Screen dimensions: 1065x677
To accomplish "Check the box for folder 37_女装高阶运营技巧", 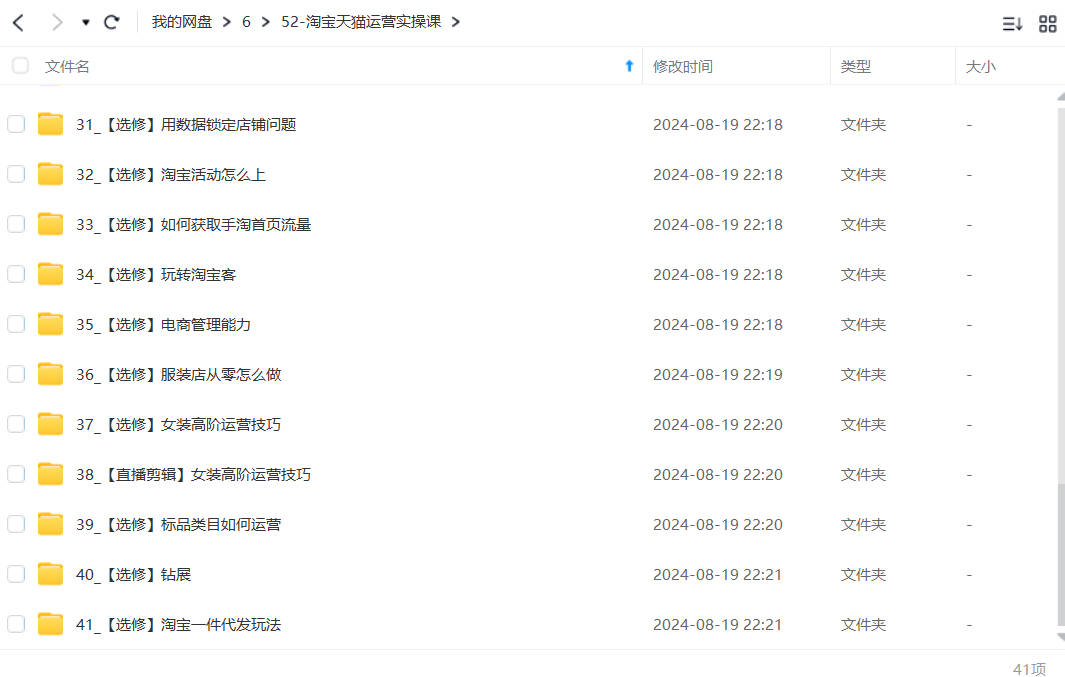I will click(x=16, y=424).
